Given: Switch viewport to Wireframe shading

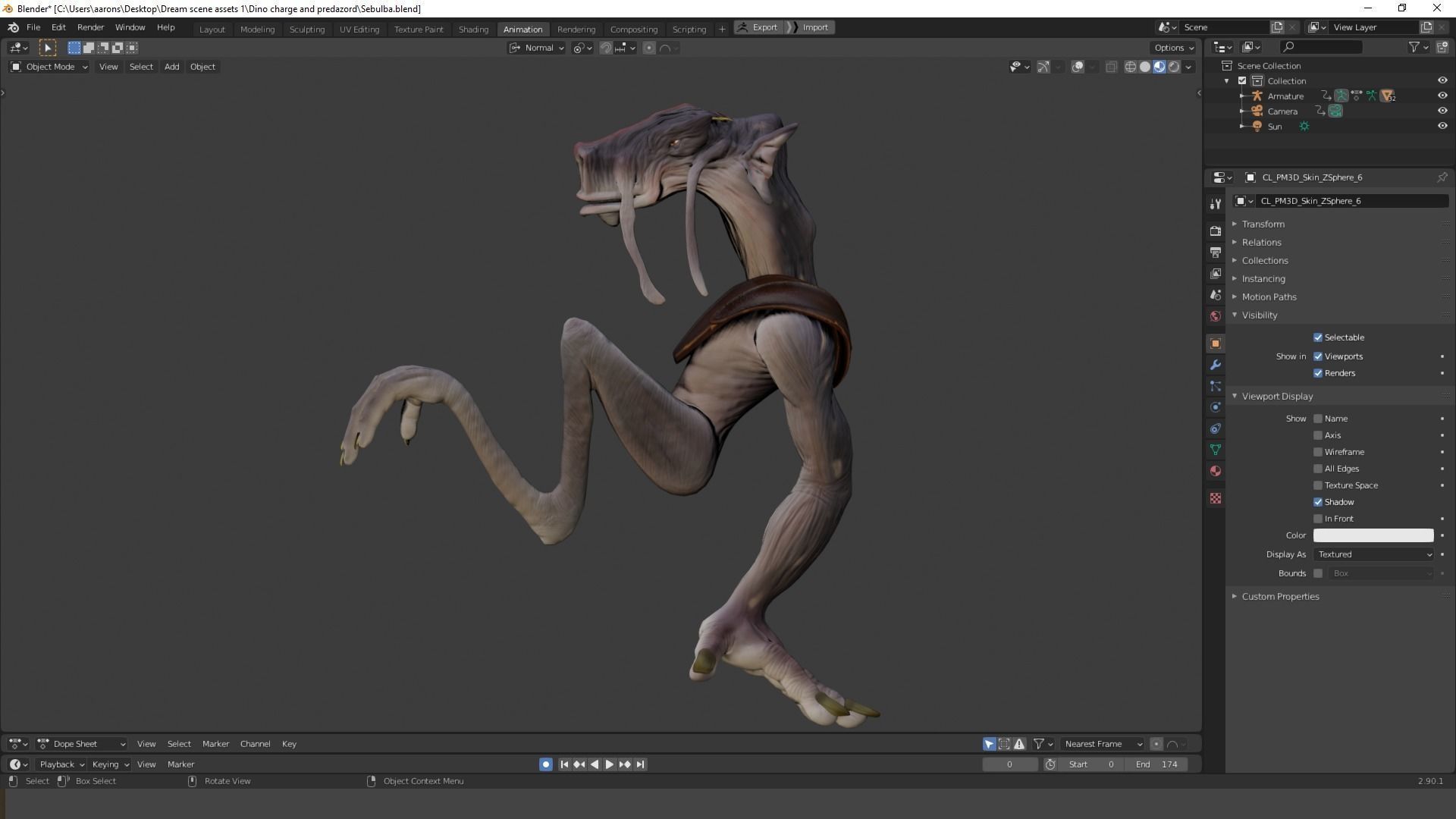Looking at the screenshot, I should coord(1131,67).
